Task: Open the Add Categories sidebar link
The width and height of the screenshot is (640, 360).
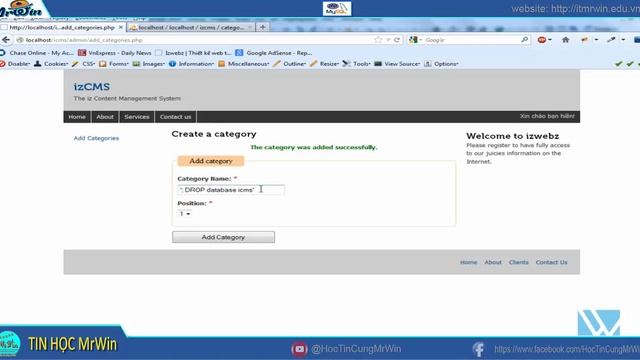Action: pos(96,138)
